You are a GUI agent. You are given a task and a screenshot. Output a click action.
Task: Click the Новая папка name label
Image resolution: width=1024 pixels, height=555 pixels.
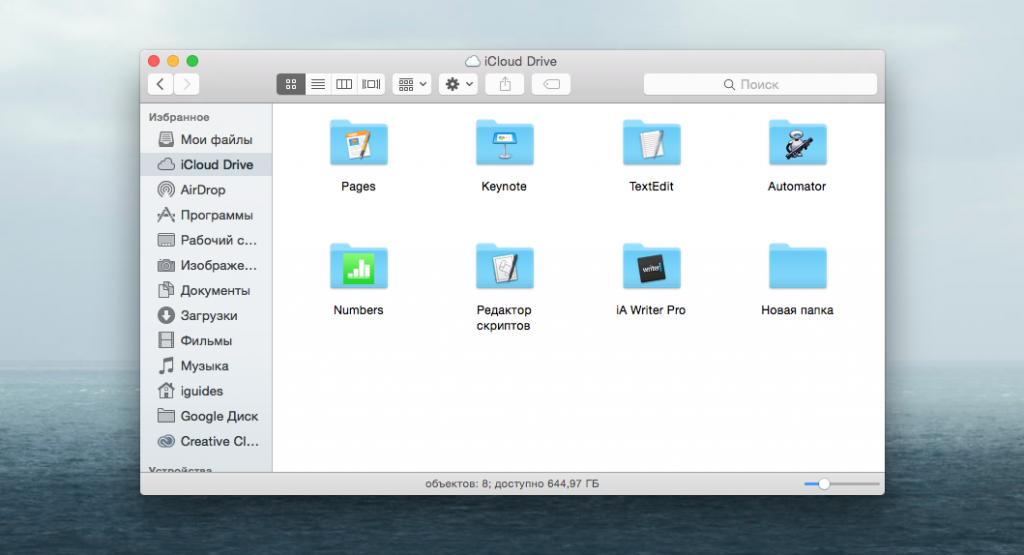pos(797,310)
